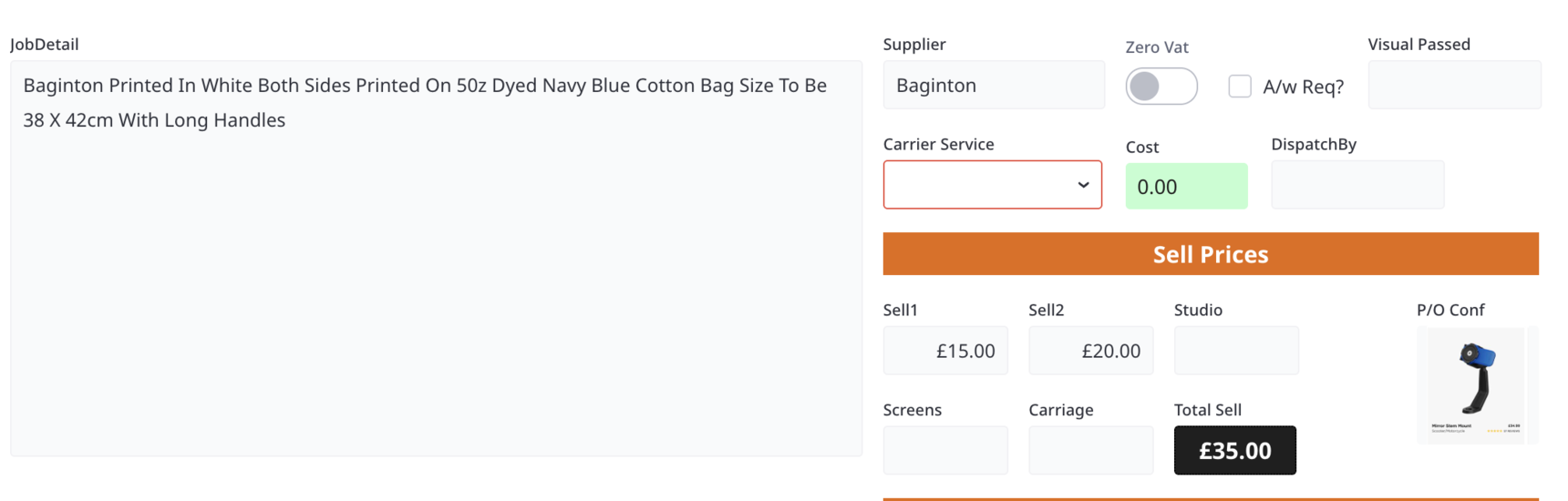Click the JobDetail label
The height and width of the screenshot is (501, 1568).
coord(44,45)
